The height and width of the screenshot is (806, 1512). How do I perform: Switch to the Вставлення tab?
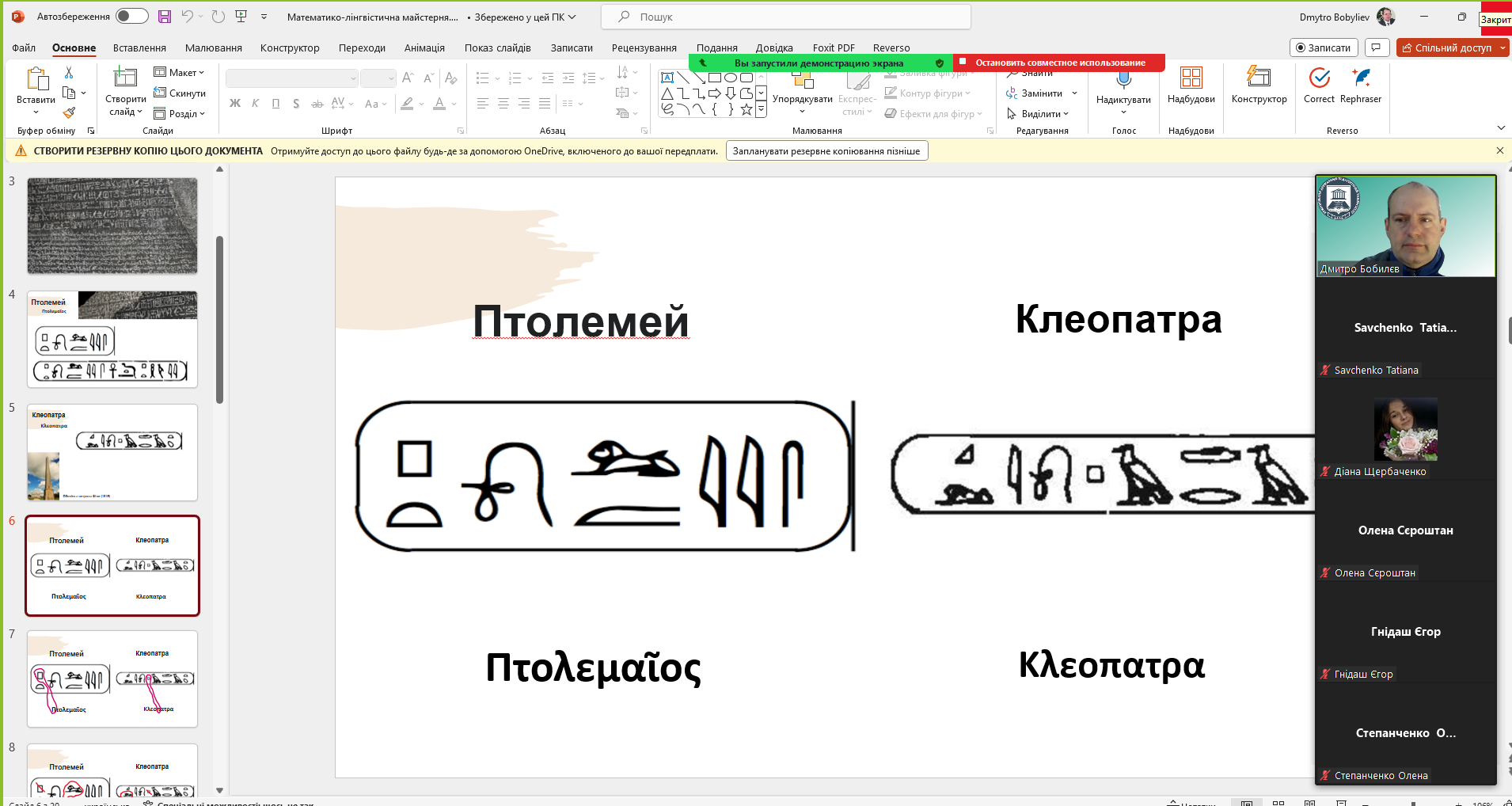click(139, 48)
